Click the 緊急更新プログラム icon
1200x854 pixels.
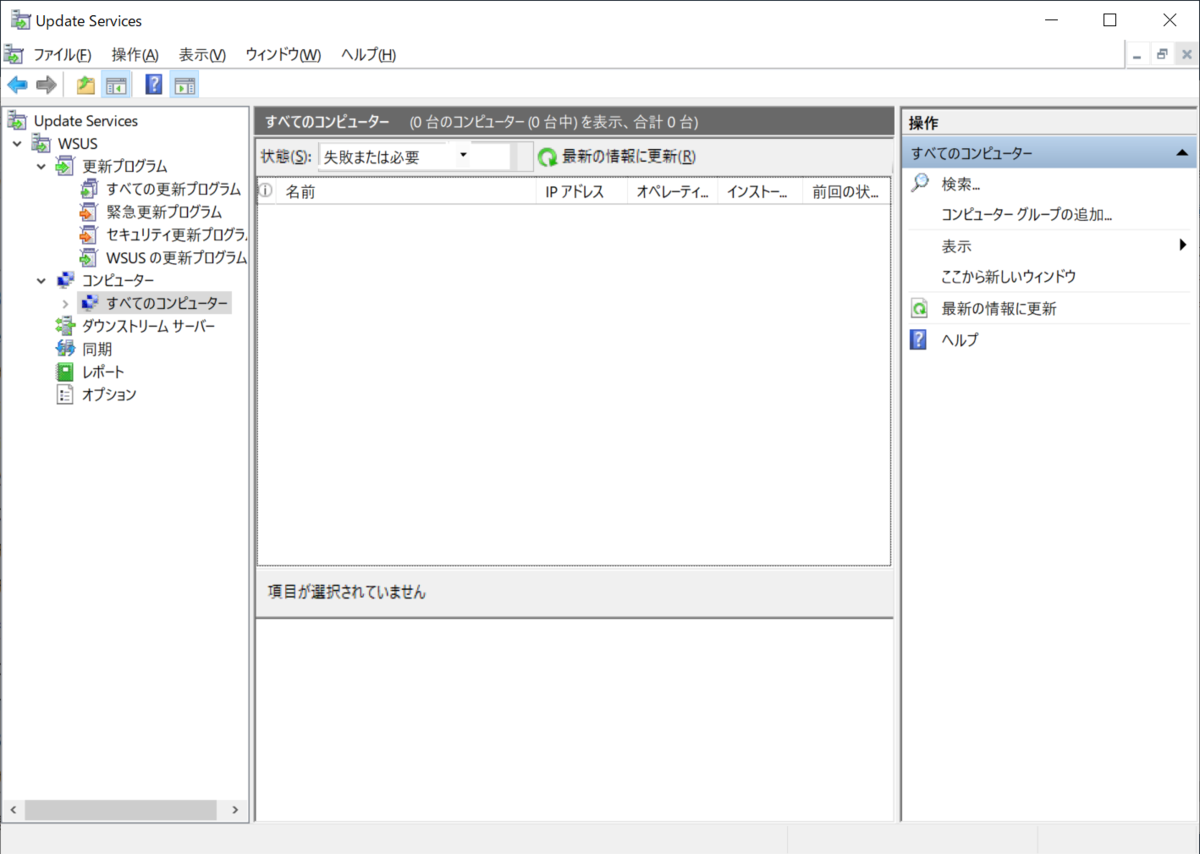pos(89,212)
